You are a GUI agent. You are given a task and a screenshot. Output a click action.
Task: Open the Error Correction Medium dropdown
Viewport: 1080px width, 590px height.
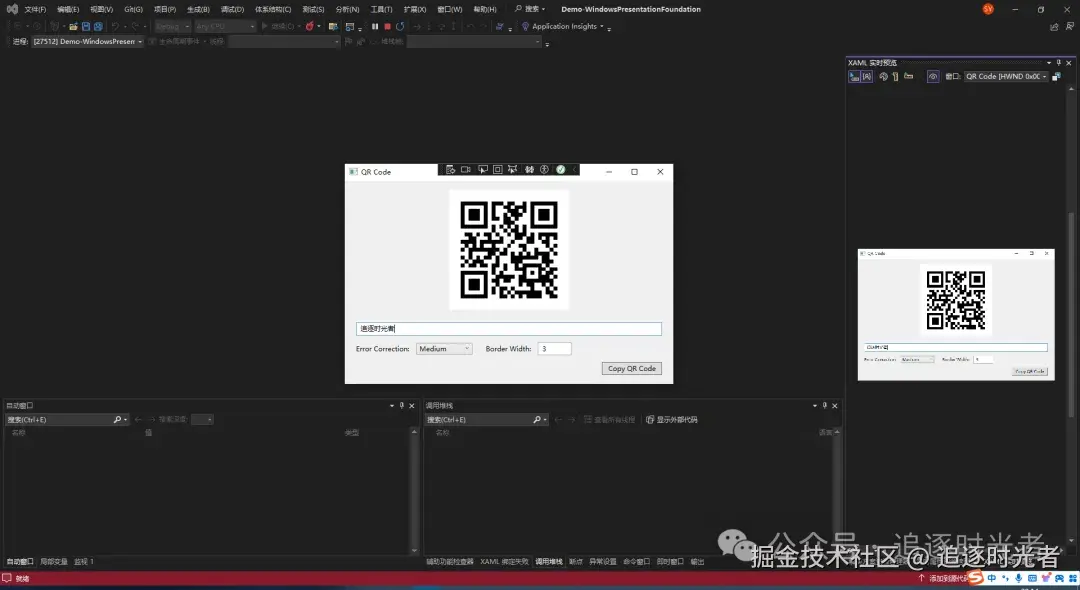click(443, 348)
